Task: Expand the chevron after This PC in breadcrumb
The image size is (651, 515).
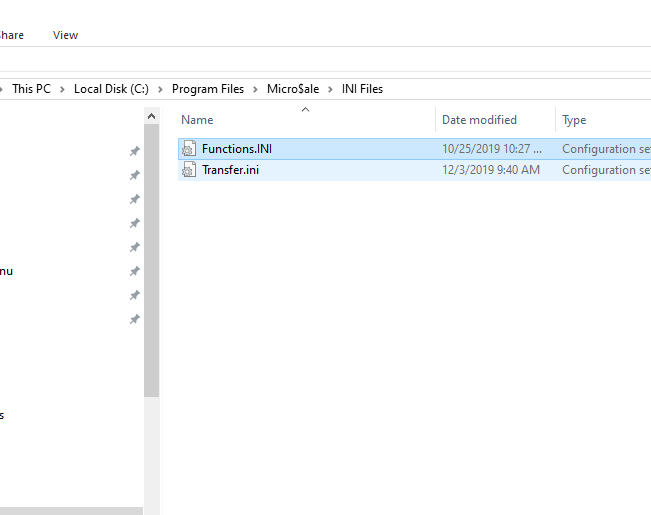Action: pos(62,89)
